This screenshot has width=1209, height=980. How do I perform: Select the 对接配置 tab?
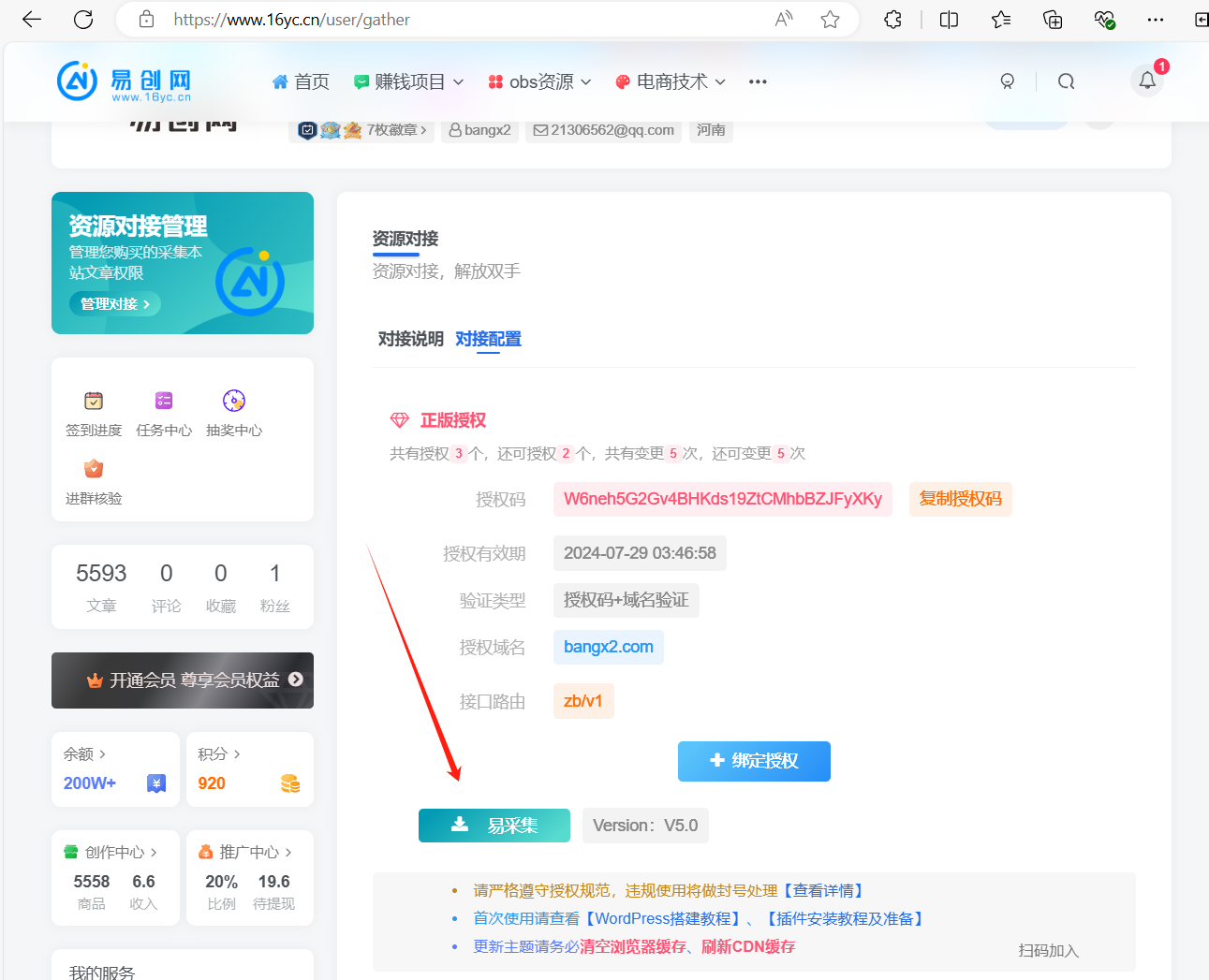tap(488, 339)
